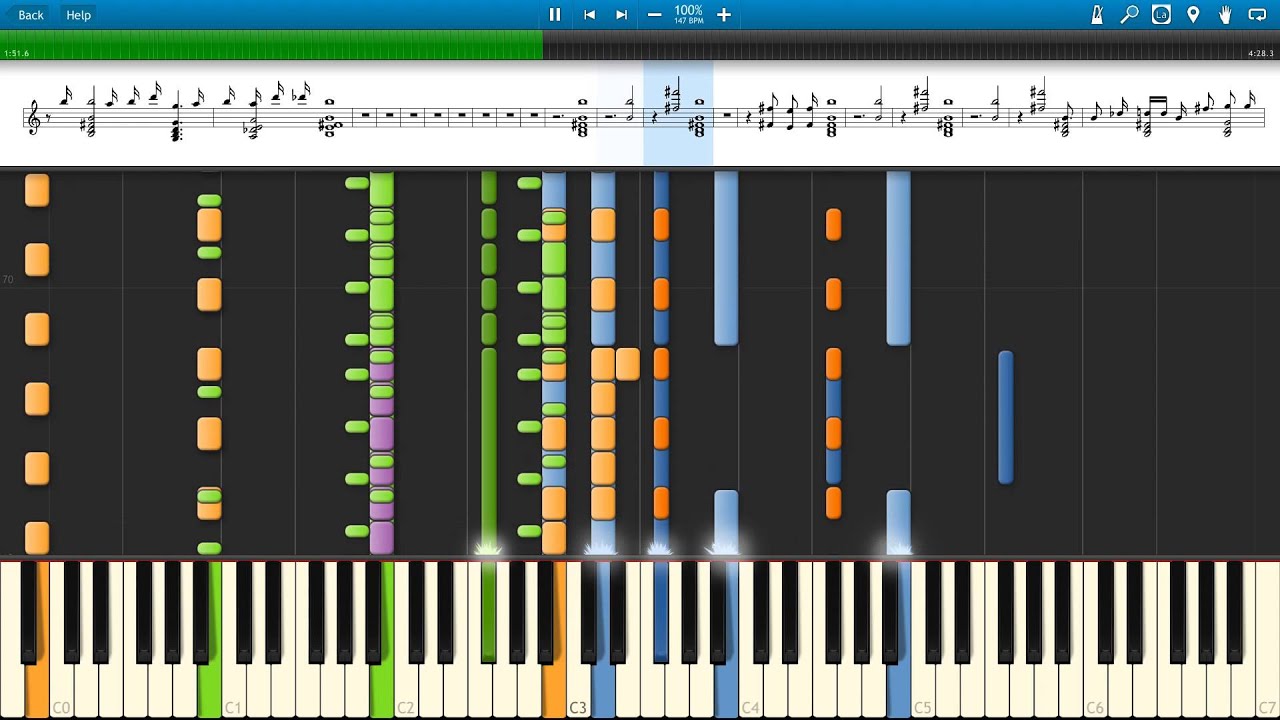Open the zoom magnifier tool
This screenshot has width=1280, height=720.
tap(1129, 15)
